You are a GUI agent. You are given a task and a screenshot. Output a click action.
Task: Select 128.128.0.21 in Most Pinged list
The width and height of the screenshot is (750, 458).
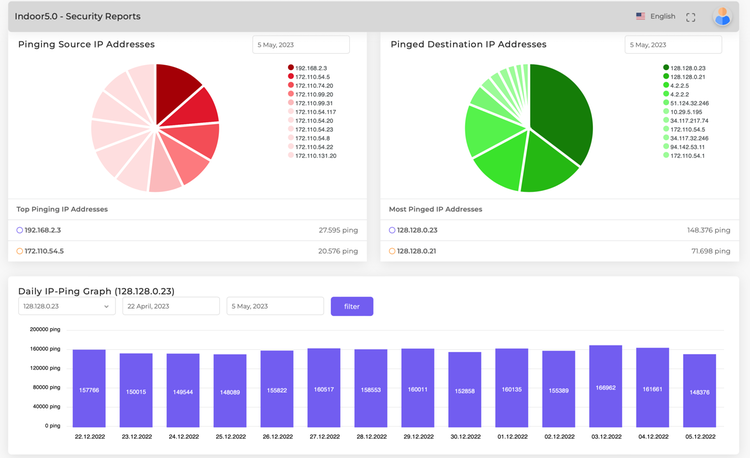(x=560, y=251)
